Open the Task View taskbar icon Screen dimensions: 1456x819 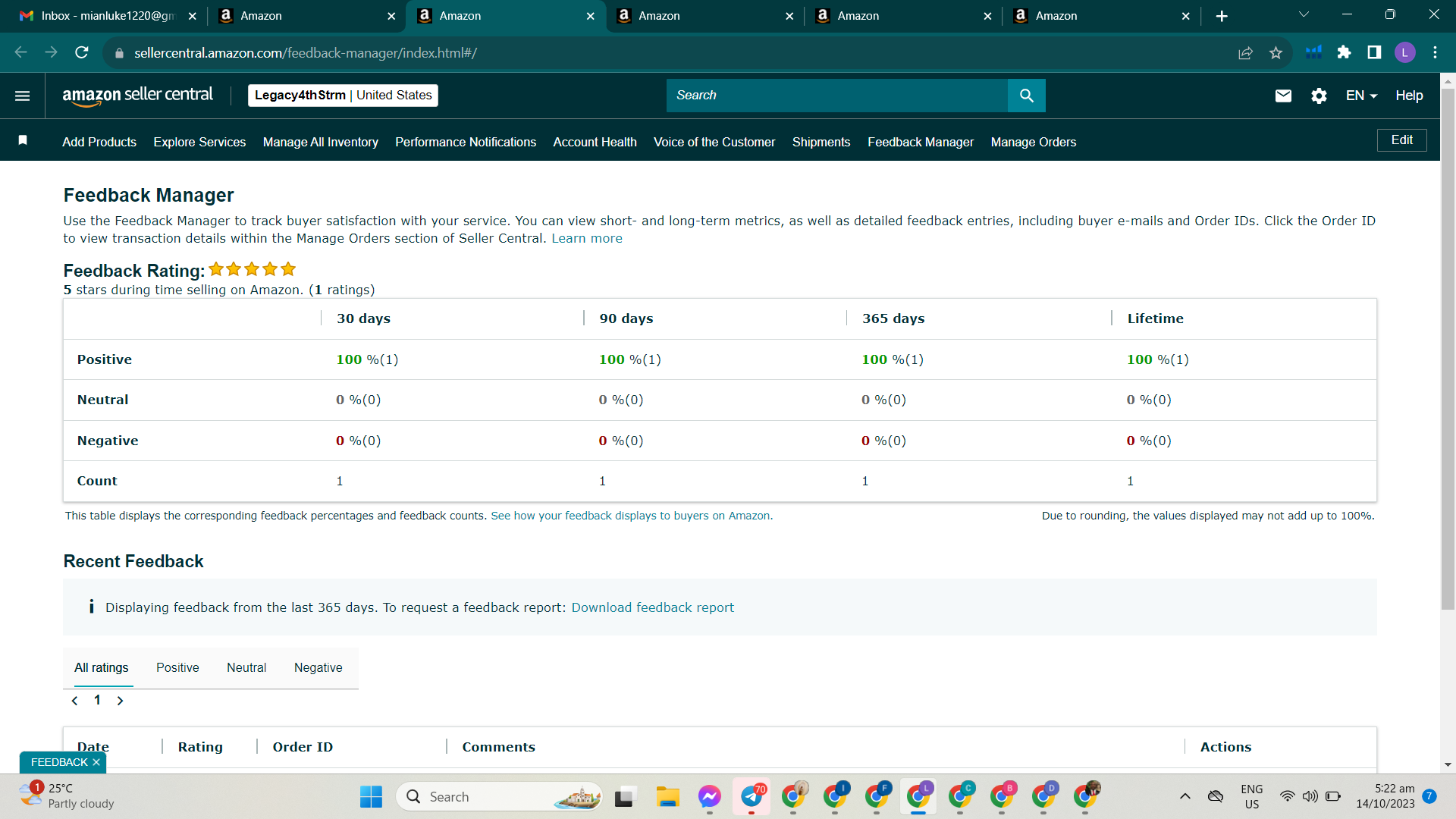coord(624,797)
